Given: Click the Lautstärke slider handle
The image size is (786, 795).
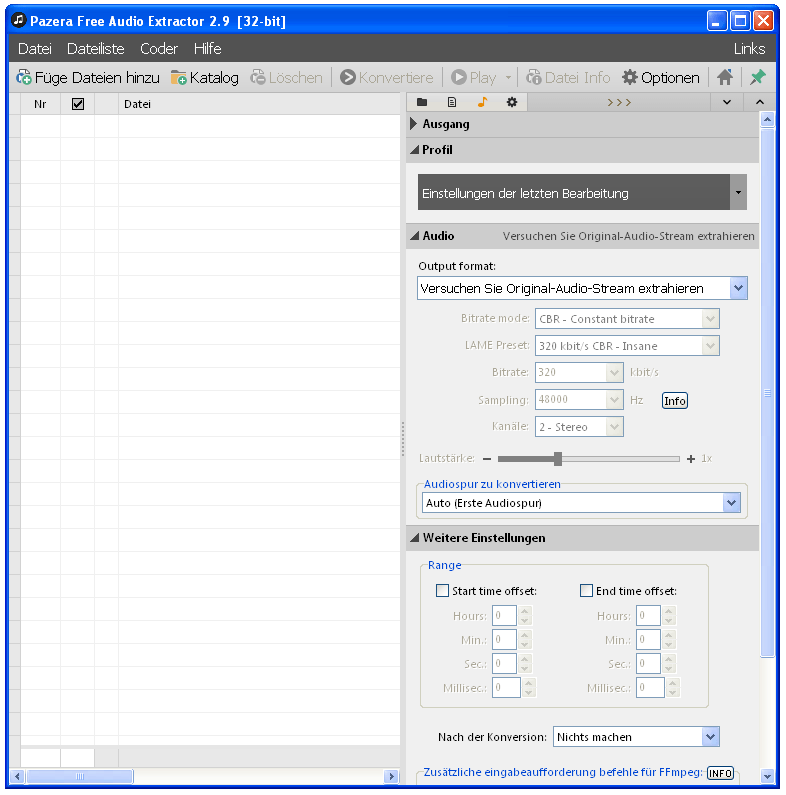Looking at the screenshot, I should 558,459.
